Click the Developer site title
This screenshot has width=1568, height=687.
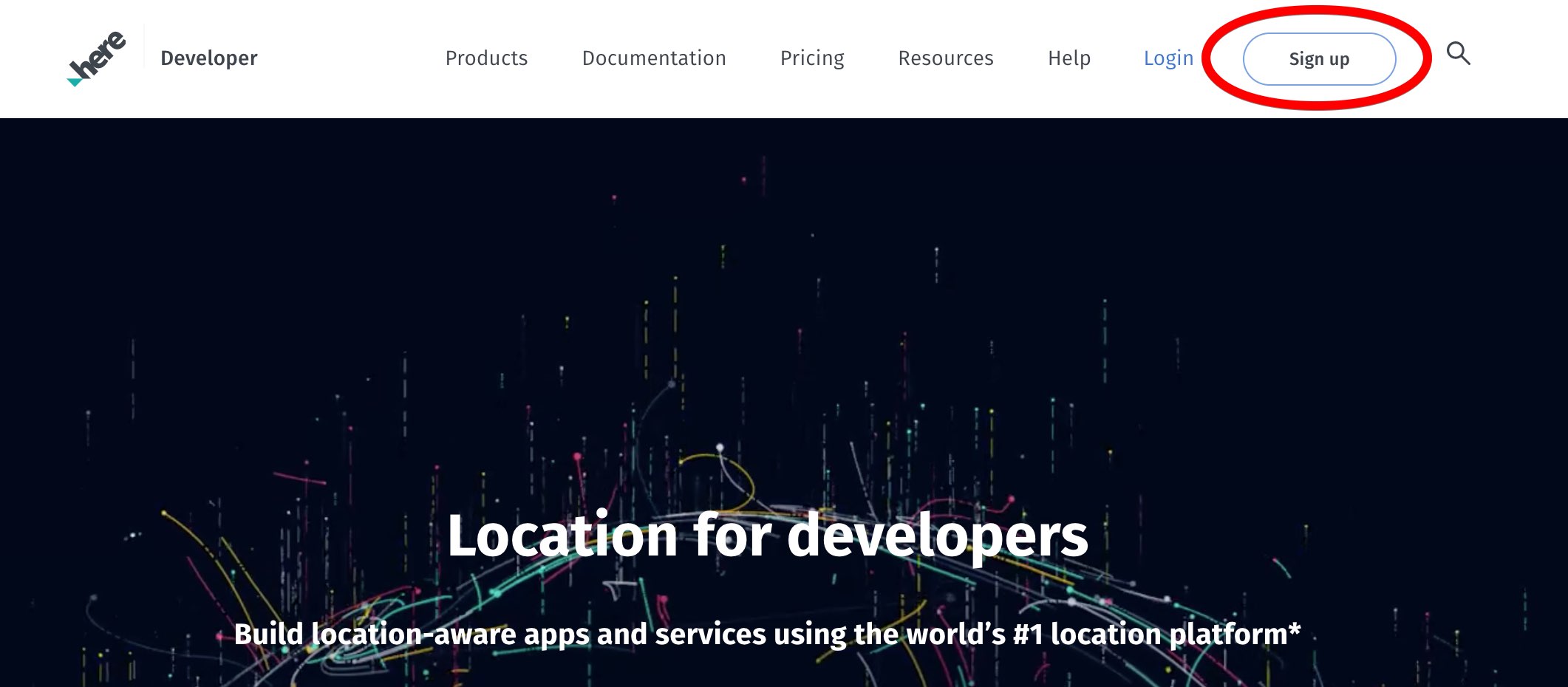point(209,58)
